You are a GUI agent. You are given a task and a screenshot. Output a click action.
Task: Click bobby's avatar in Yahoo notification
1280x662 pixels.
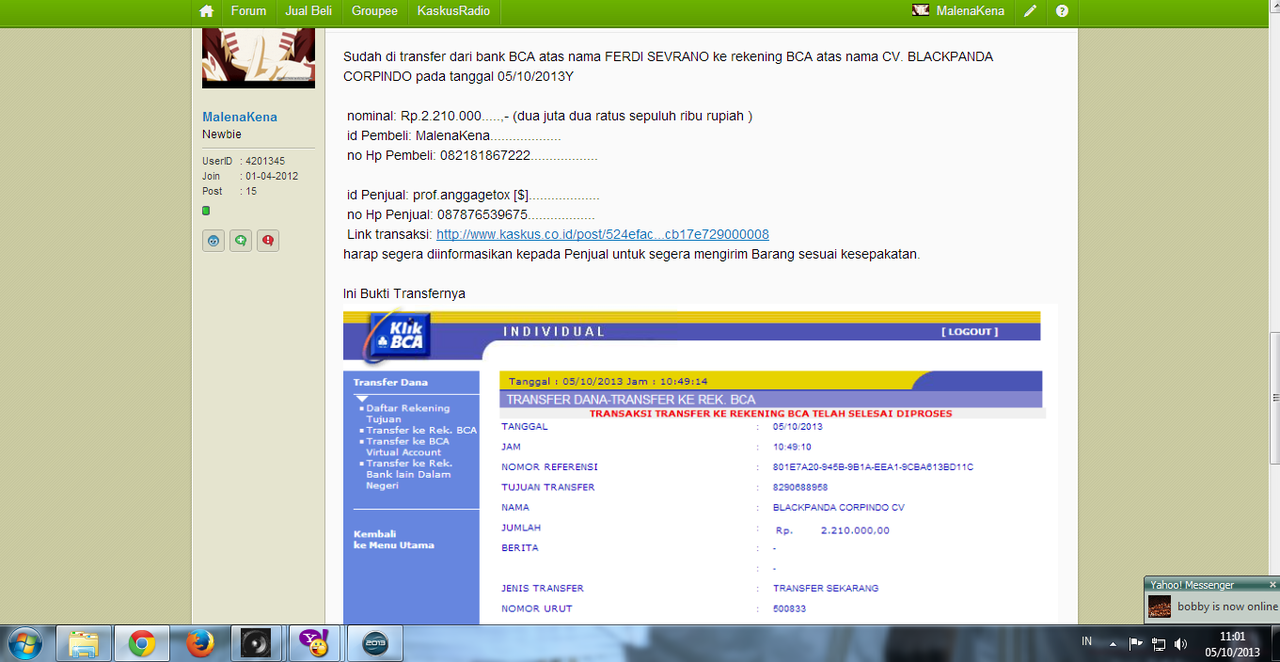click(1159, 606)
